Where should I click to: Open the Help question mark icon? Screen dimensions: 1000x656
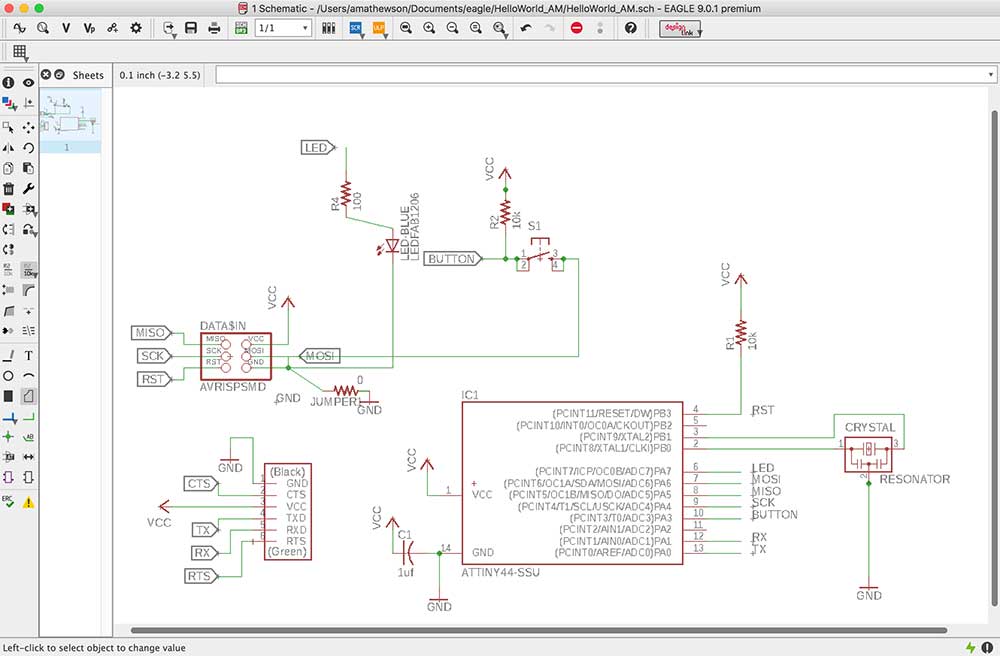630,28
